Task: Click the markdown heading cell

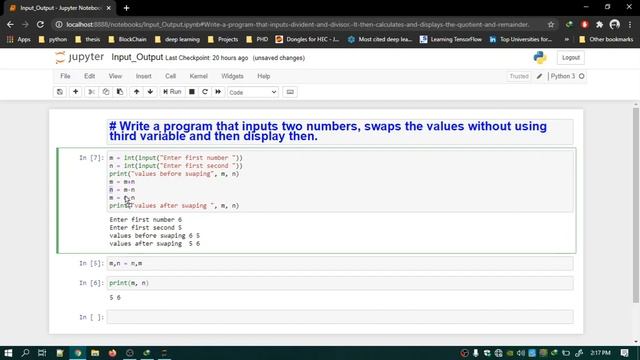Action: coord(340,131)
